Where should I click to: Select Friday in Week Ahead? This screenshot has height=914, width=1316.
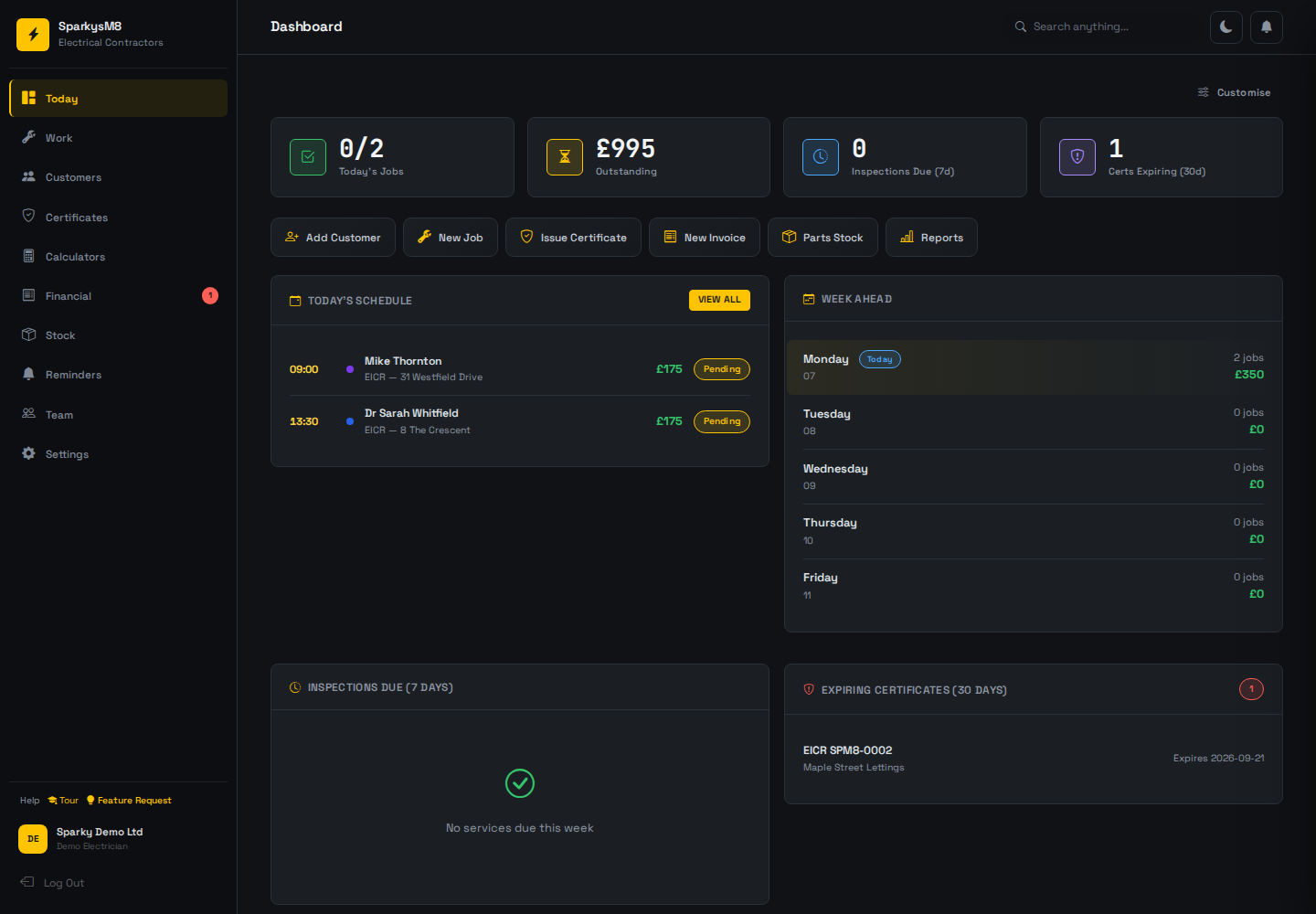point(1034,586)
